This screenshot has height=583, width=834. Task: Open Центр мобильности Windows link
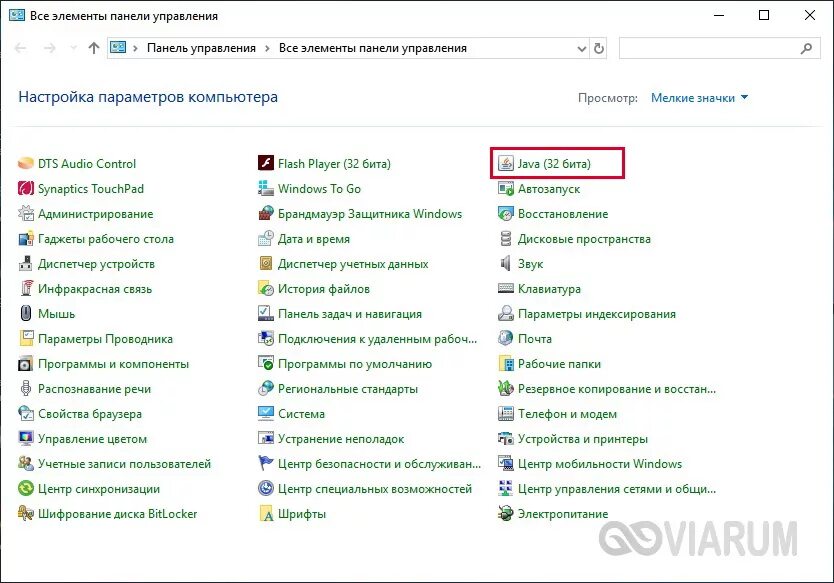tap(600, 464)
